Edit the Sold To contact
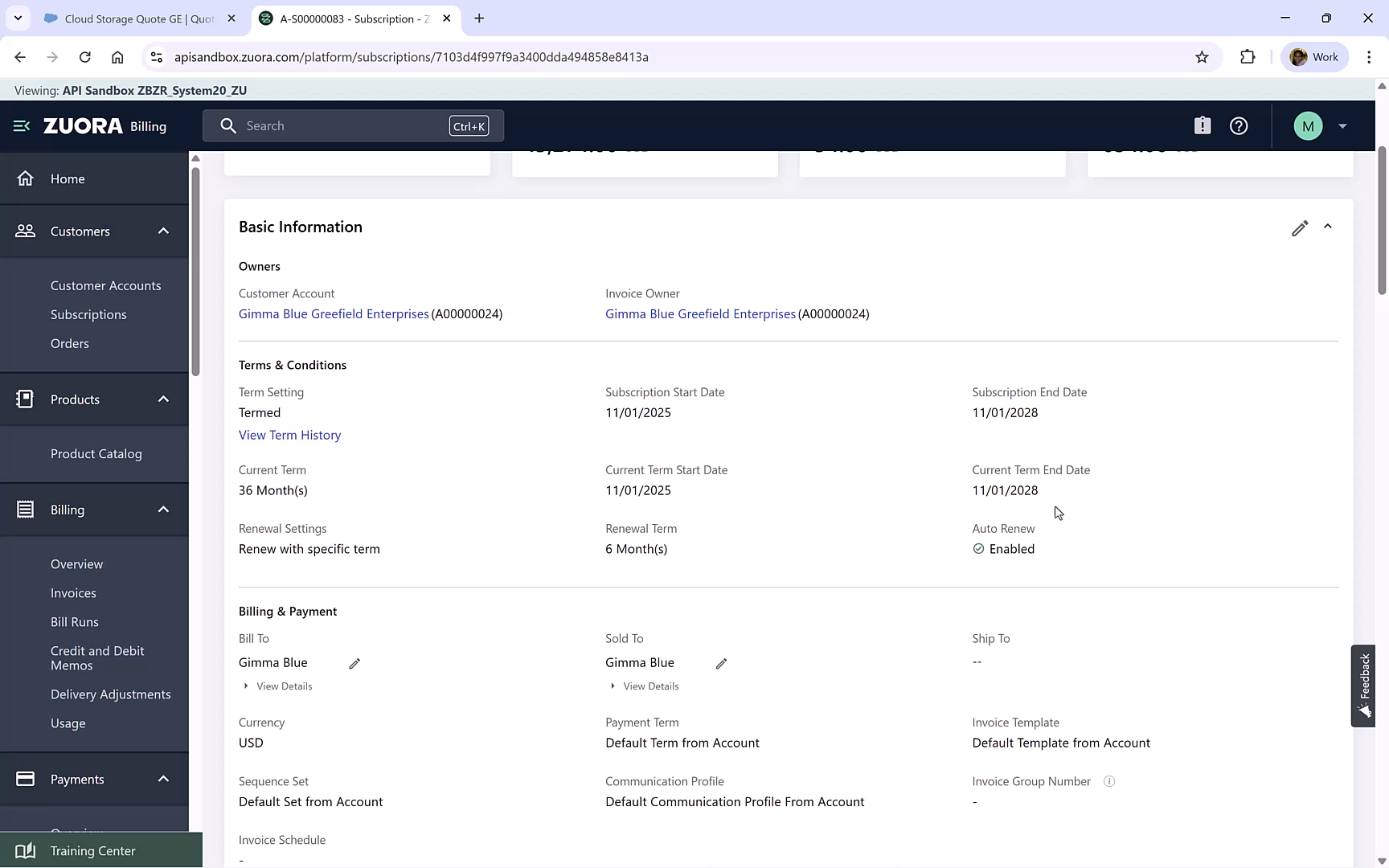The height and width of the screenshot is (868, 1389). [720, 663]
